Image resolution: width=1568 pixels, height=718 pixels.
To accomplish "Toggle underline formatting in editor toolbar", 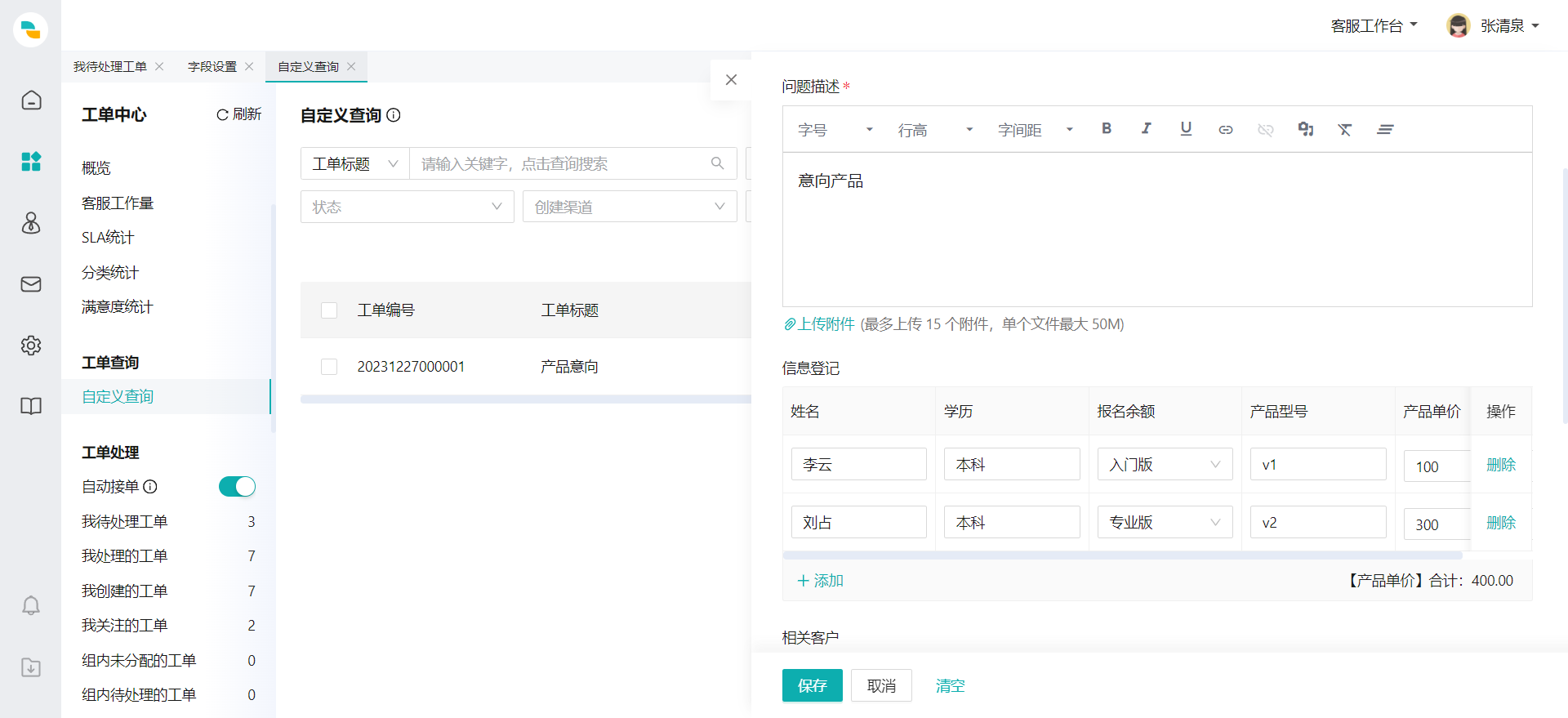I will (1186, 129).
